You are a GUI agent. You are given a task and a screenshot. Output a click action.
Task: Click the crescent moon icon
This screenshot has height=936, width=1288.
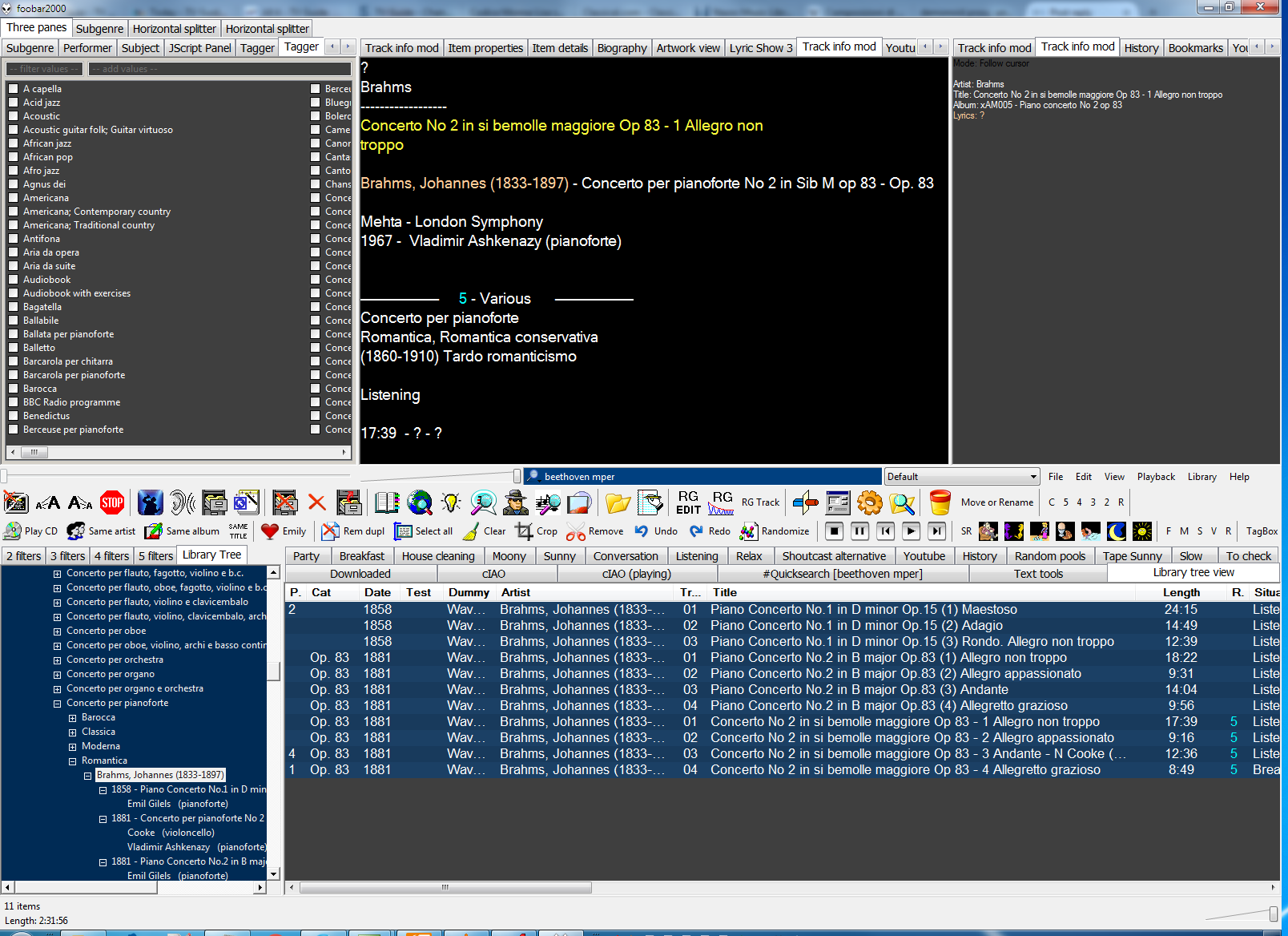[x=1117, y=531]
